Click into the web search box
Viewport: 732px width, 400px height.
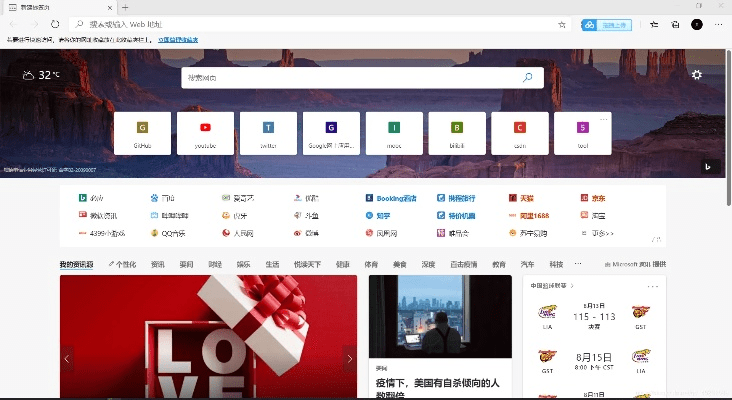363,78
